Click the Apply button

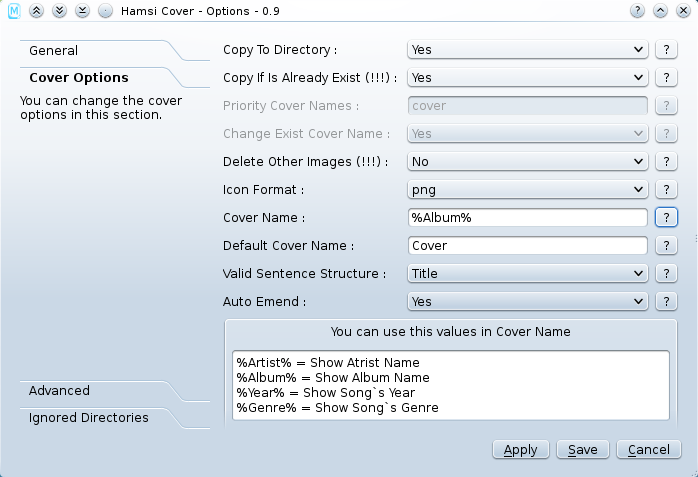coord(521,450)
